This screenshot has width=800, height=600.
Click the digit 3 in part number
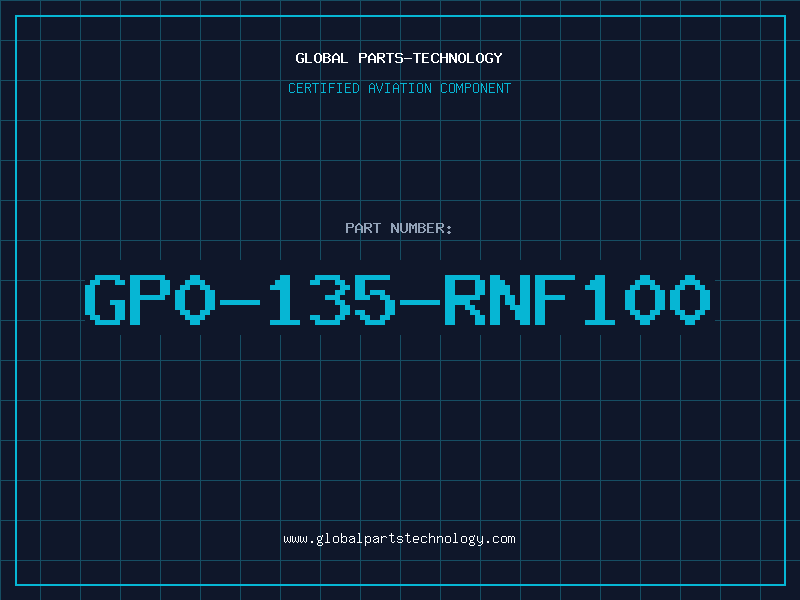pos(330,299)
